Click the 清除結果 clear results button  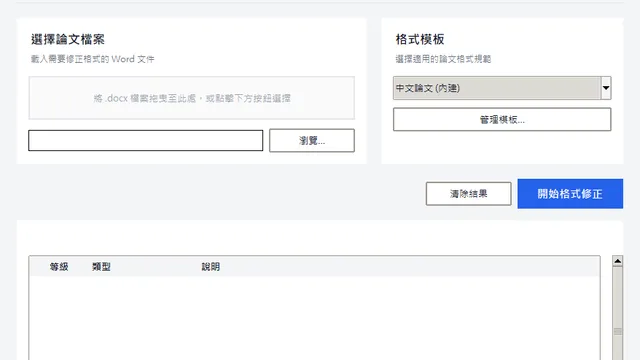(469, 193)
